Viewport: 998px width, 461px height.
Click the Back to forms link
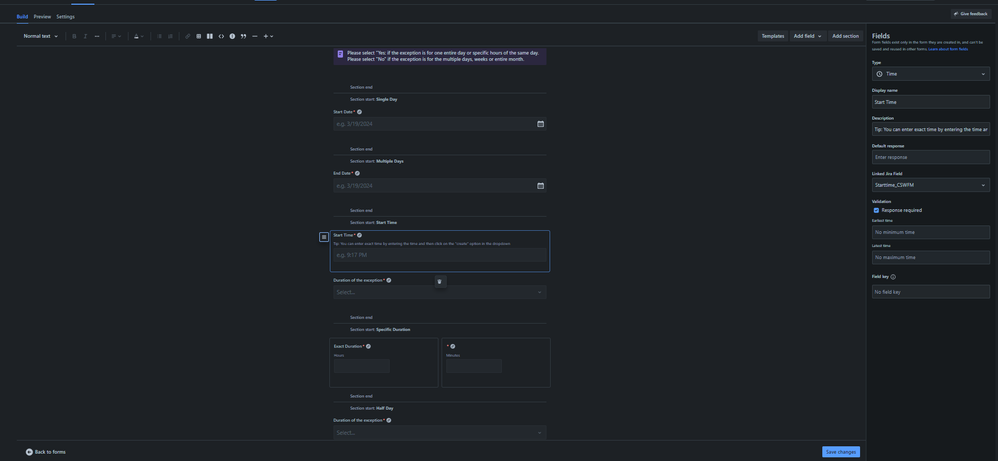46,452
